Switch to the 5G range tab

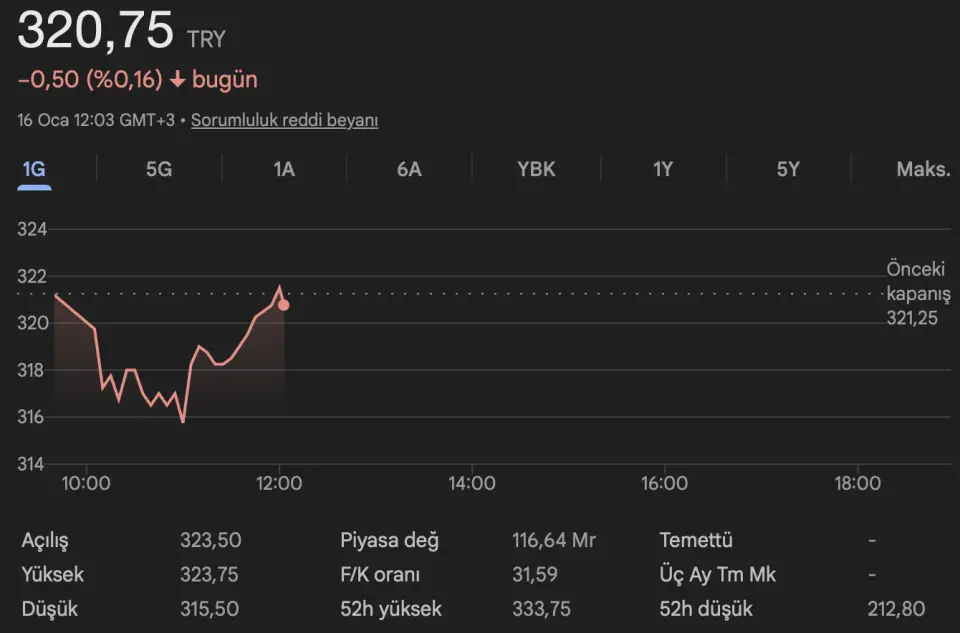pyautogui.click(x=159, y=169)
